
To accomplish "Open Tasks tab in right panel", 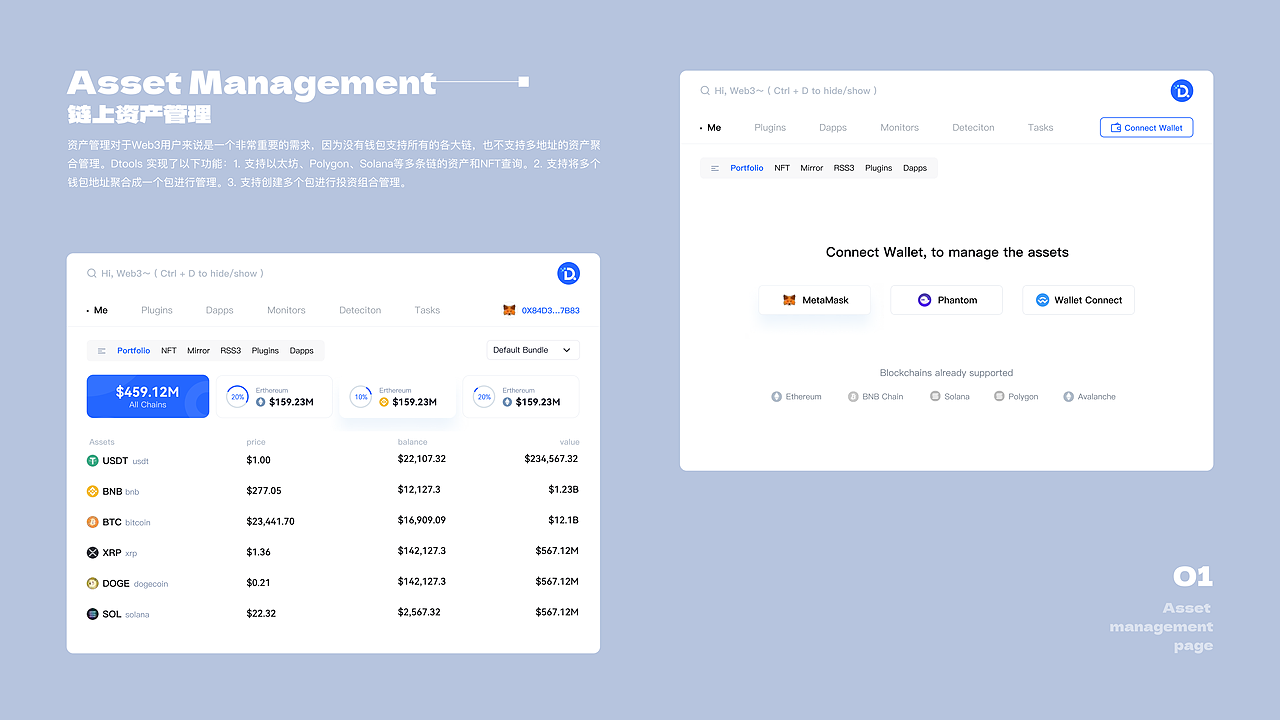I will click(x=1041, y=128).
